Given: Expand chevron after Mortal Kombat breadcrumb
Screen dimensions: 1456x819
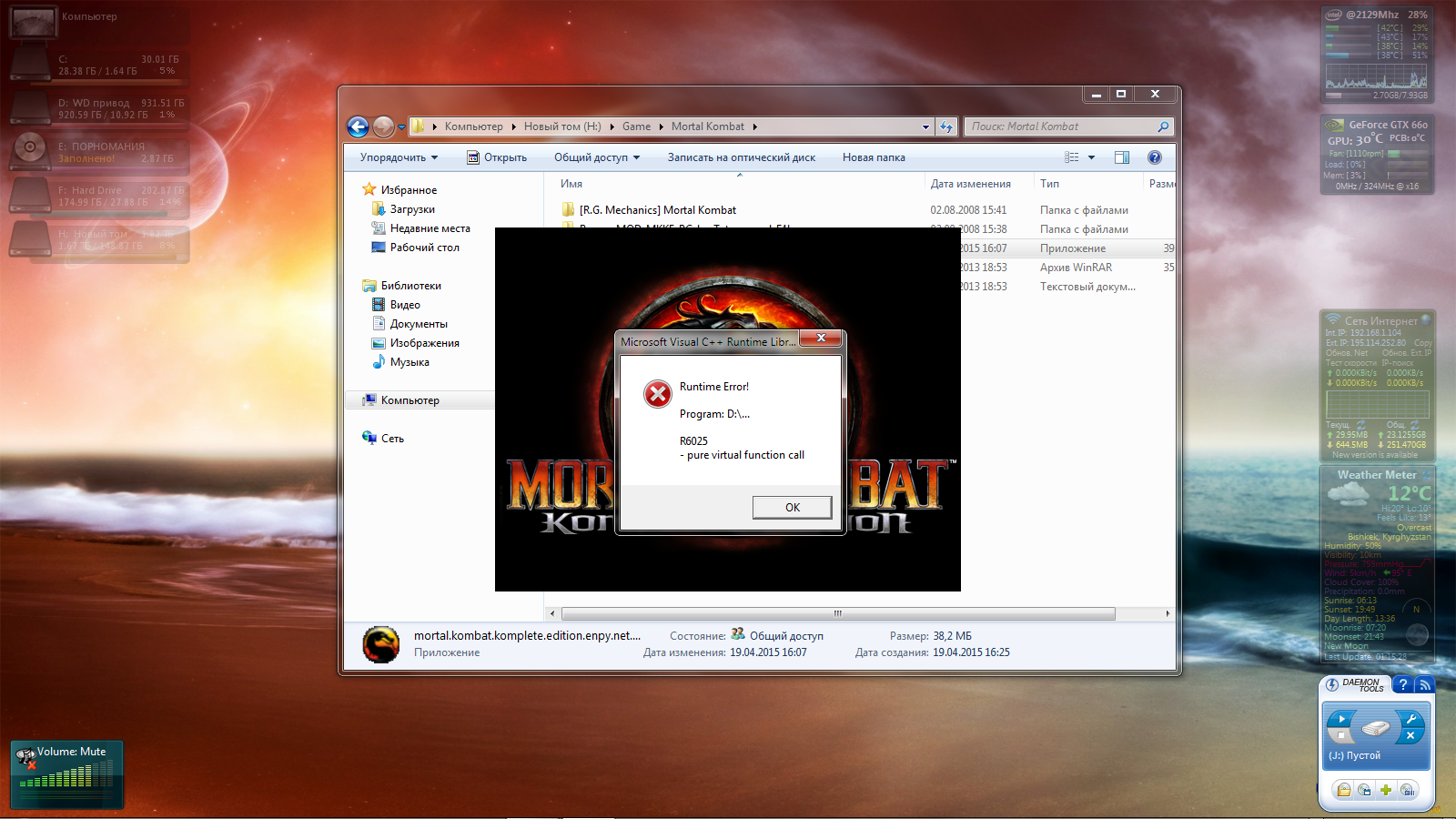Looking at the screenshot, I should 754,126.
